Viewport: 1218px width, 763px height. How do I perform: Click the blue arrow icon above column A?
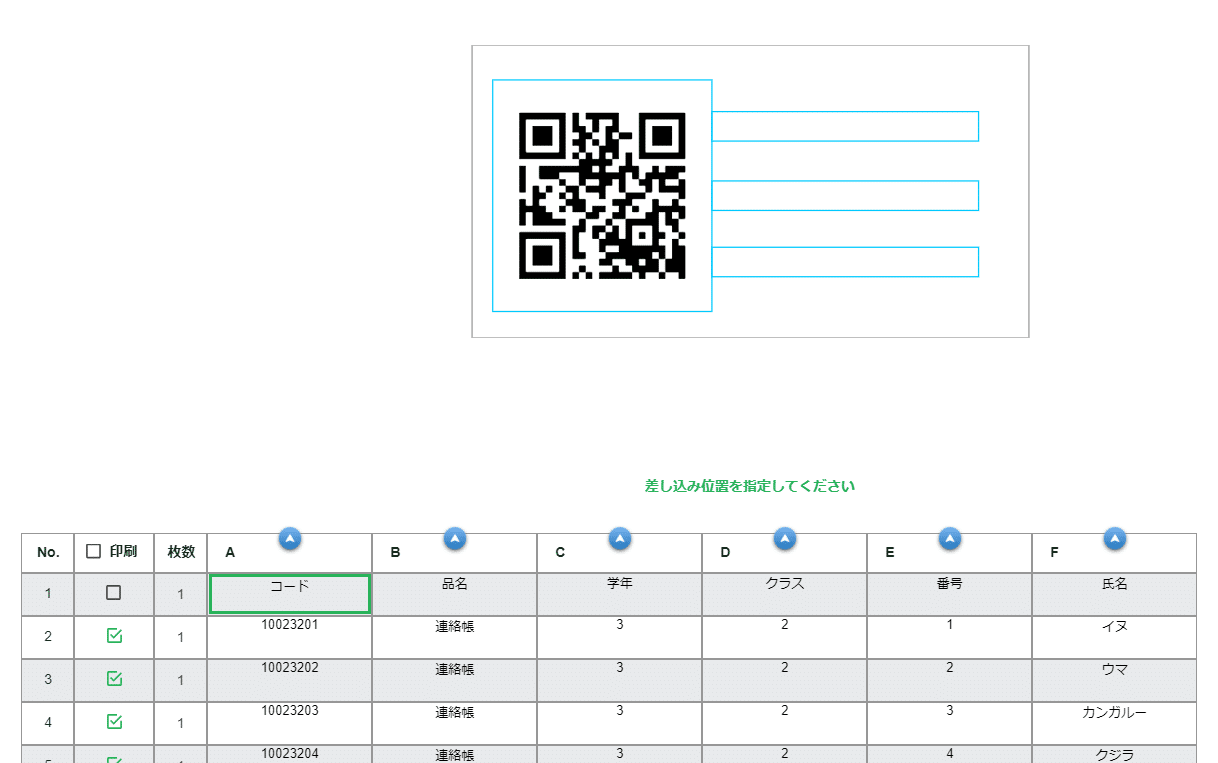pos(290,538)
